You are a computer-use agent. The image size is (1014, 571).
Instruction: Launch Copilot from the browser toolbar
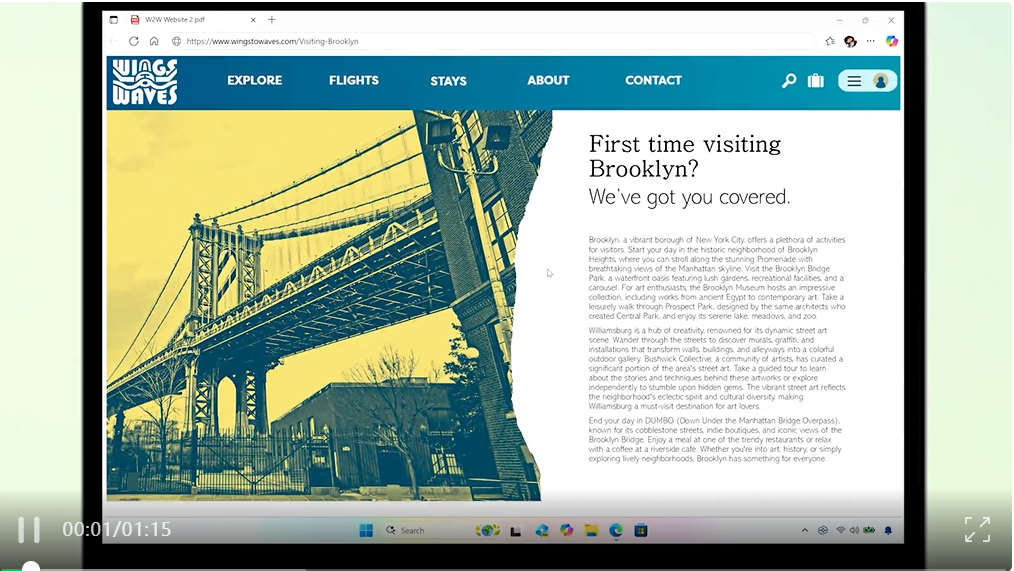[892, 41]
